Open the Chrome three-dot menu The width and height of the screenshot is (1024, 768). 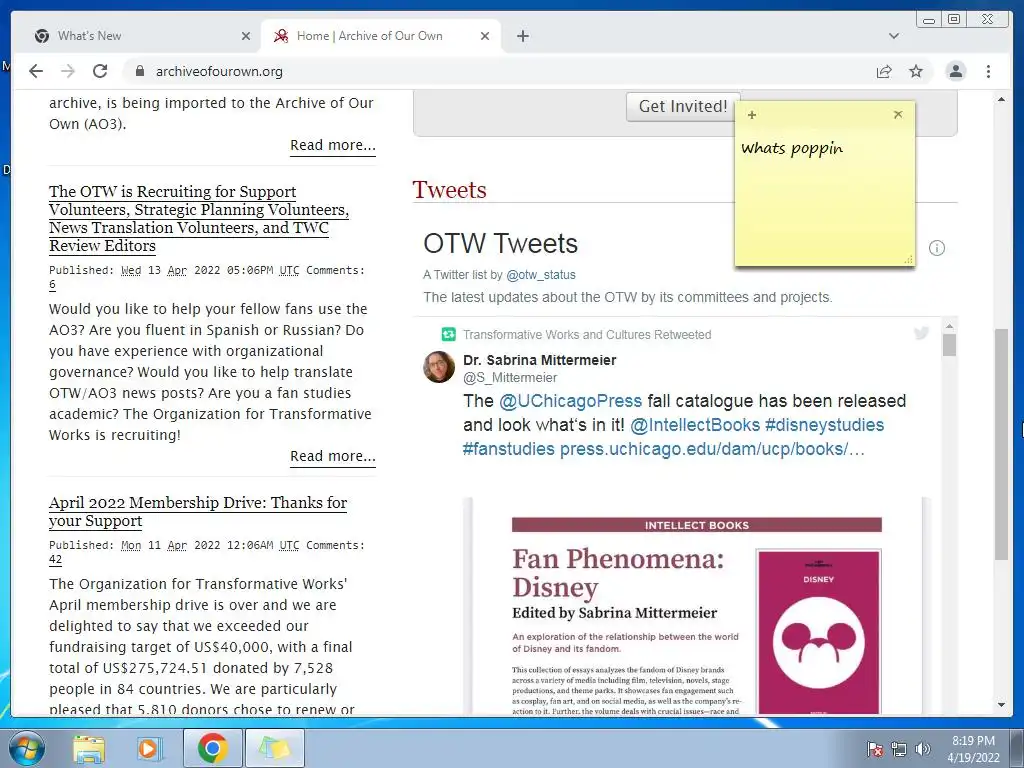(x=988, y=71)
